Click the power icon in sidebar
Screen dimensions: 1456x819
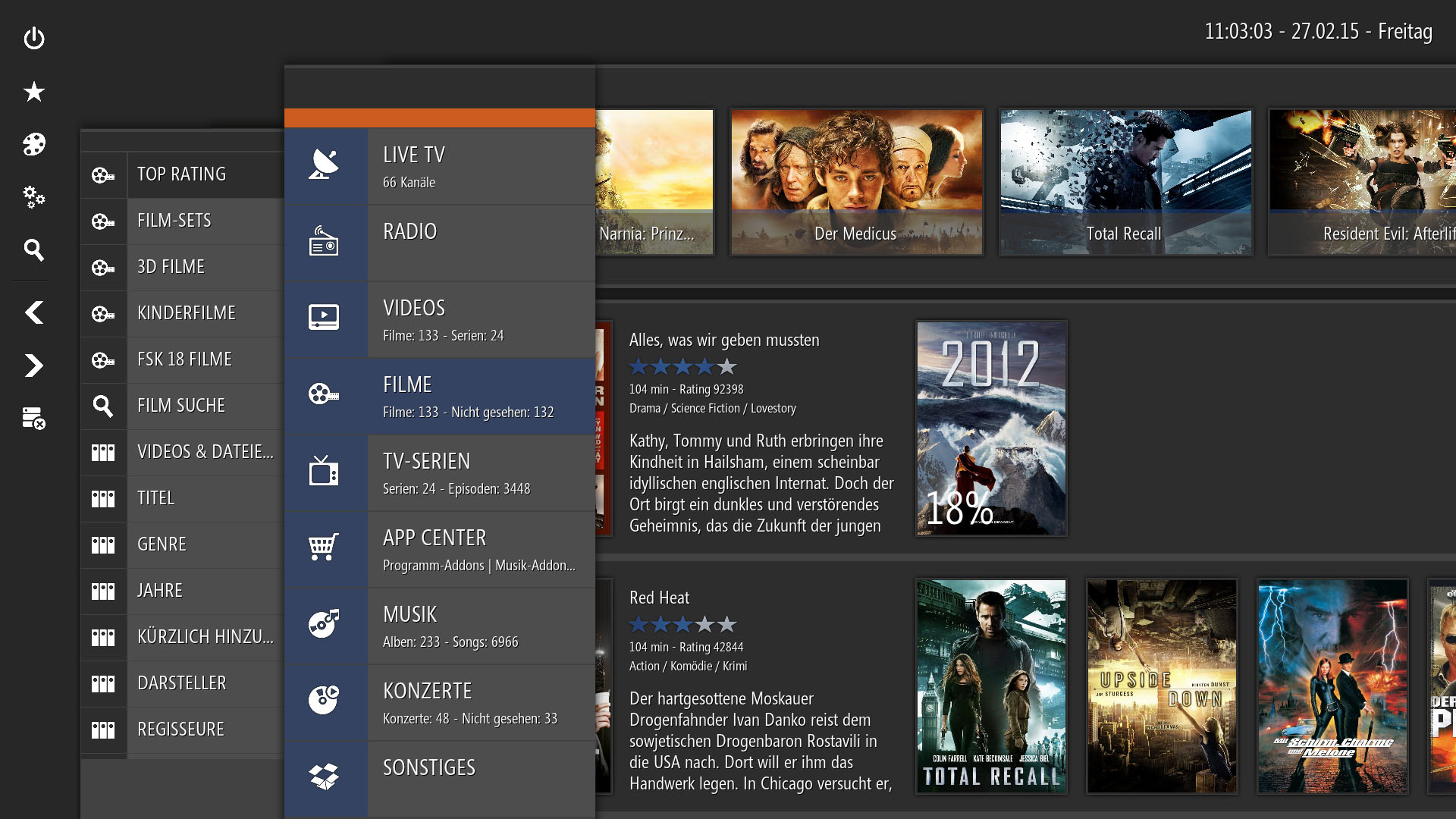34,38
